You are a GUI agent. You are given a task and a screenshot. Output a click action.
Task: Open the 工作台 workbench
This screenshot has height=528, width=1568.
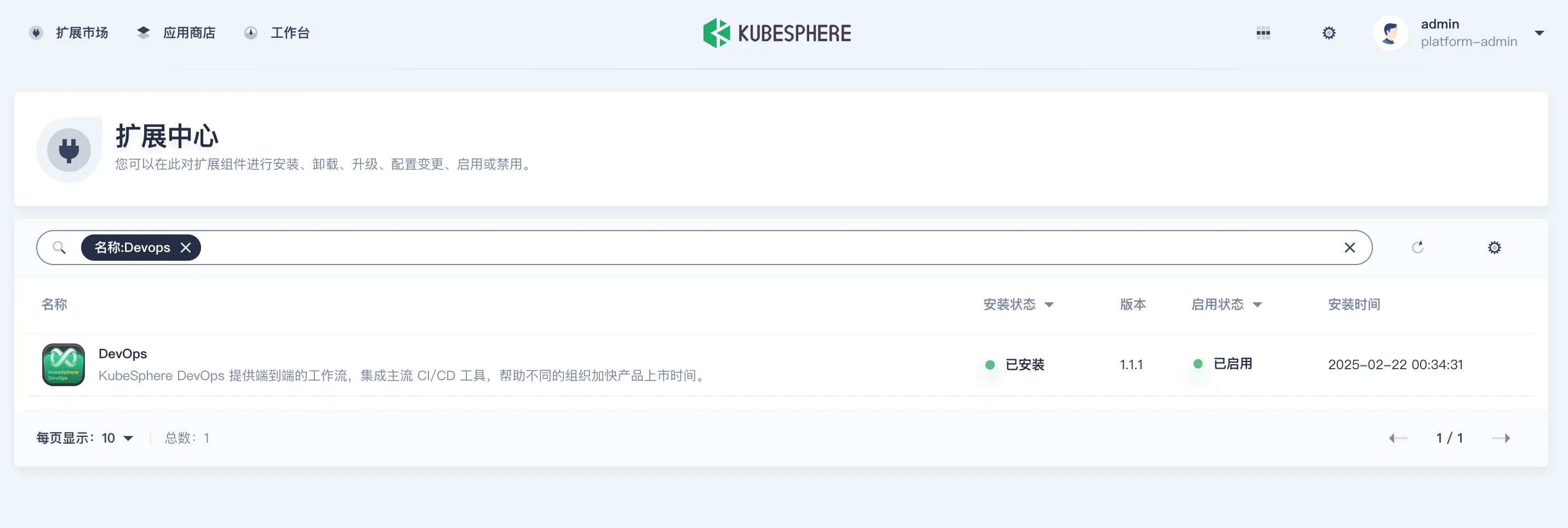click(277, 33)
